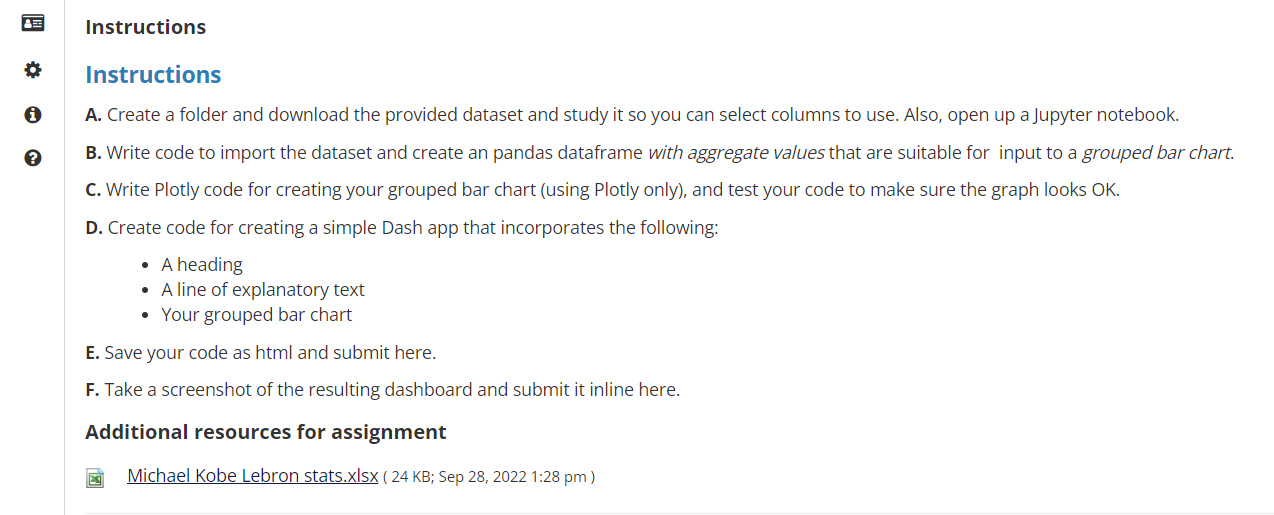
Task: Open the gear settings icon in sidebar
Action: coord(32,70)
